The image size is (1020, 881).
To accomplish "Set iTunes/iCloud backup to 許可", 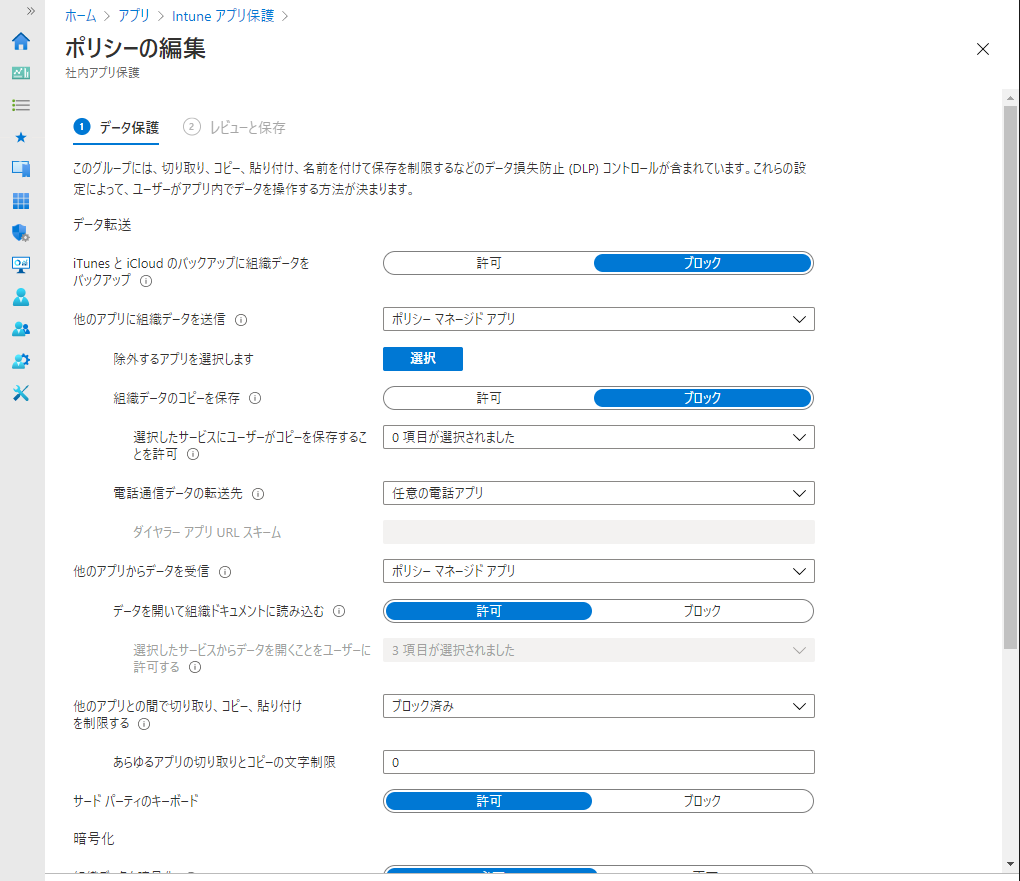I will pos(489,263).
